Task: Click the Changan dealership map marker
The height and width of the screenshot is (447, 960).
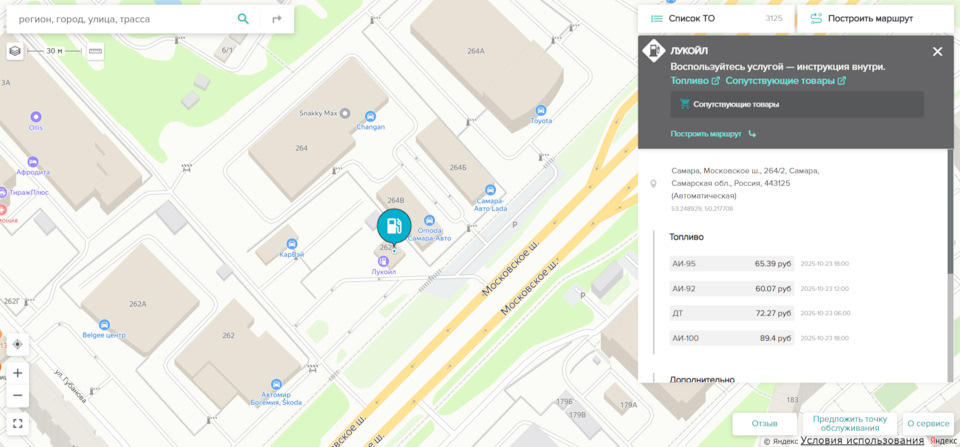Action: (370, 116)
